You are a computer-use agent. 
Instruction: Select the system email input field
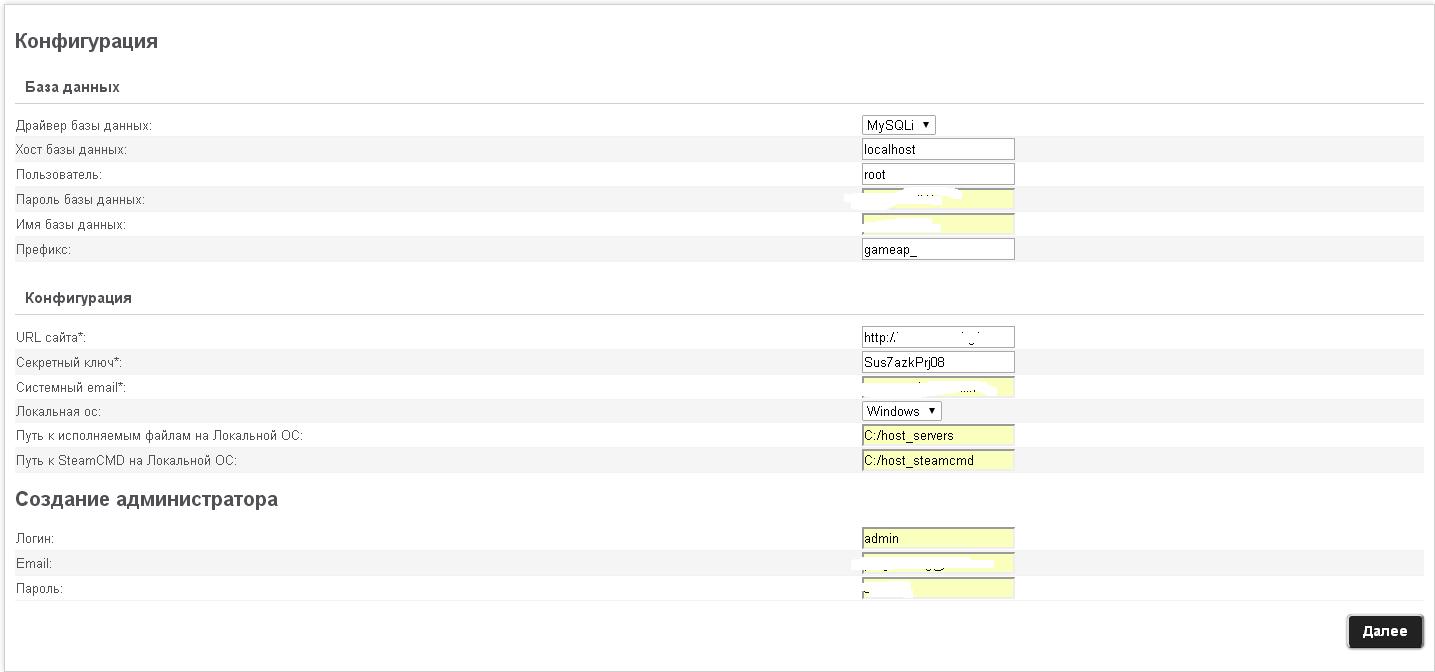point(937,388)
